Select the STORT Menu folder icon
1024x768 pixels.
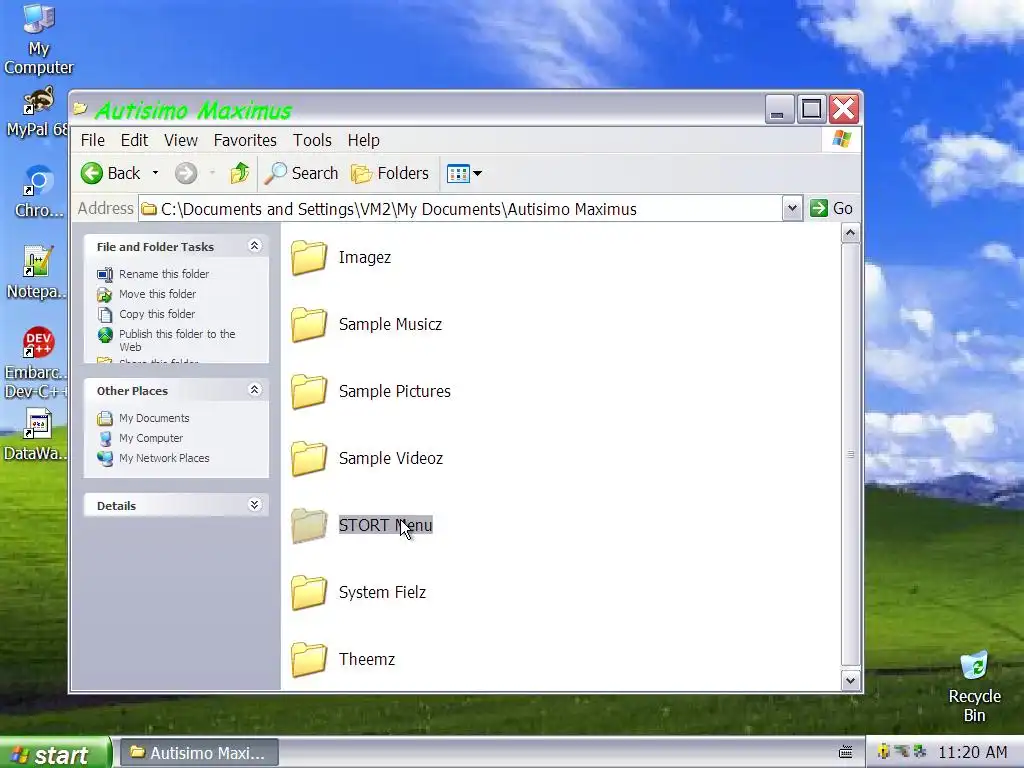[x=309, y=525]
